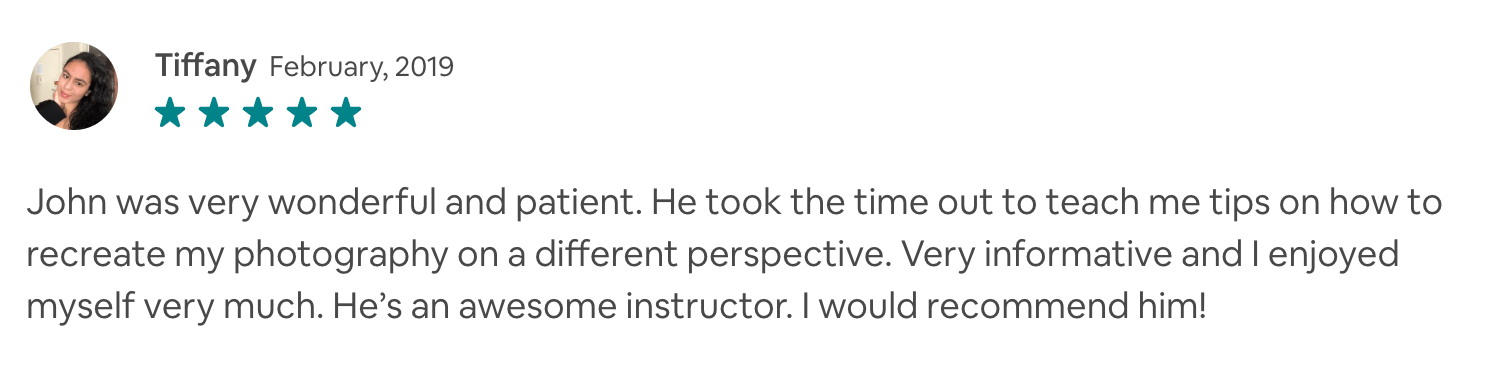This screenshot has height=372, width=1490.
Task: Click the February, 2019 review date
Action: click(x=362, y=67)
